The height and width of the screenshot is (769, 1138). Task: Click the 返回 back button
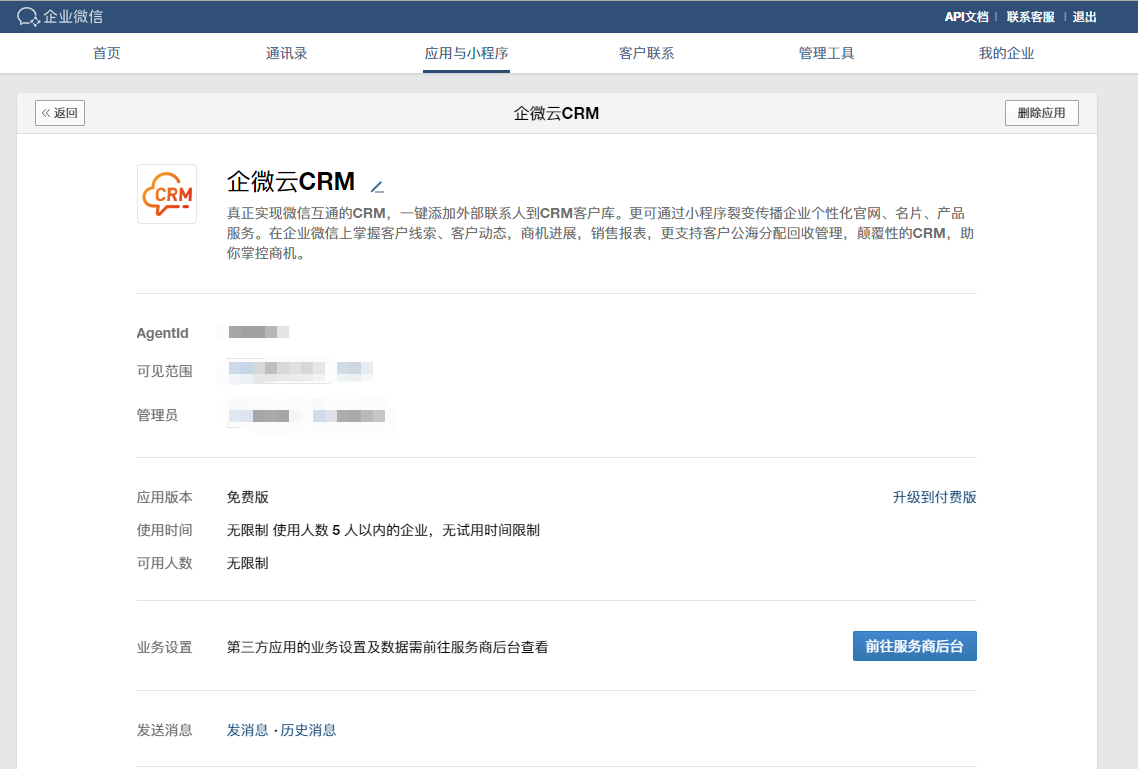(x=60, y=113)
